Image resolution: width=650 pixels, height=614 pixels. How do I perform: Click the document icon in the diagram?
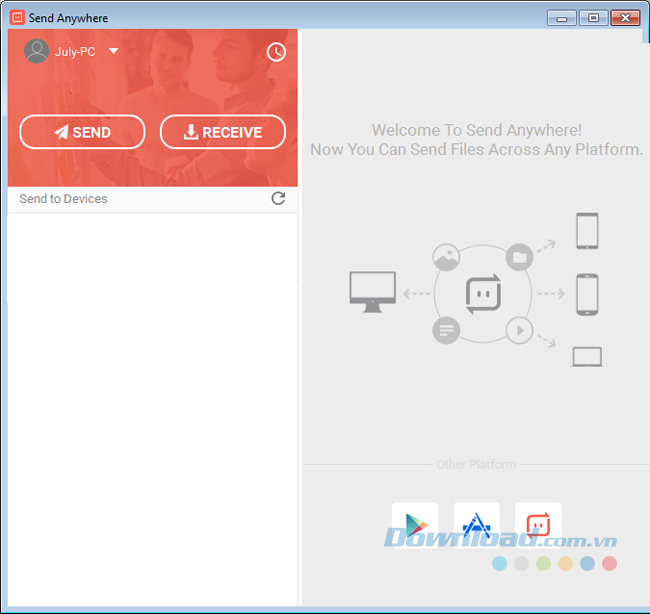(x=446, y=330)
